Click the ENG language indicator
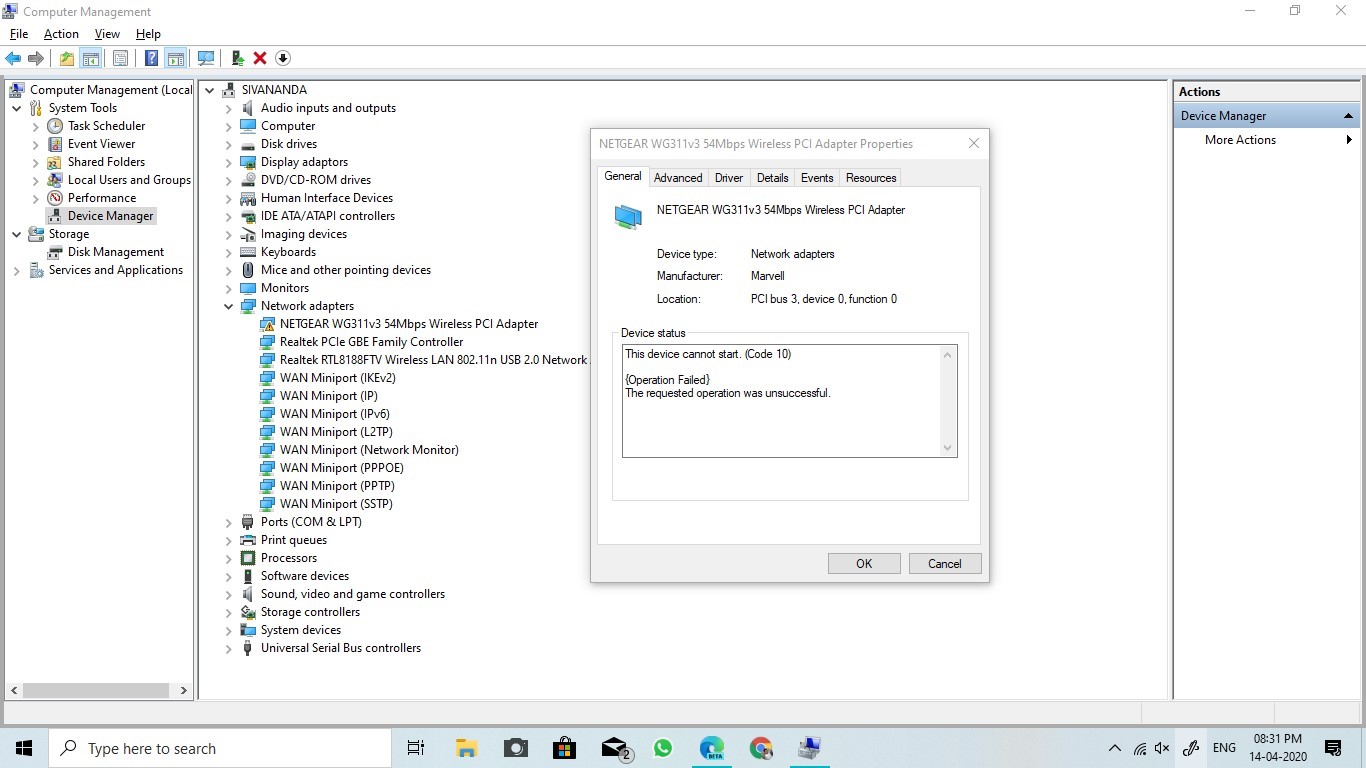Screen dimensions: 1366x768 [1224, 748]
